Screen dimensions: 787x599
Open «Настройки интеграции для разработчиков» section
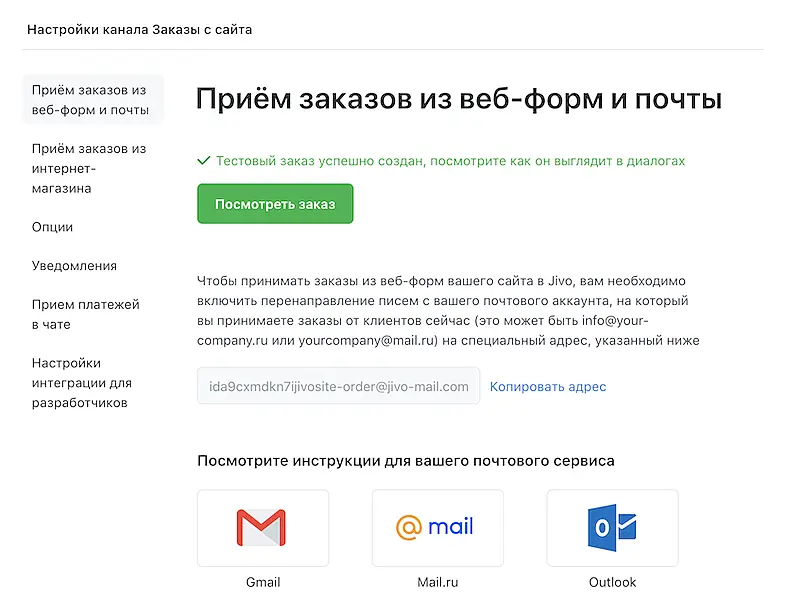81,383
